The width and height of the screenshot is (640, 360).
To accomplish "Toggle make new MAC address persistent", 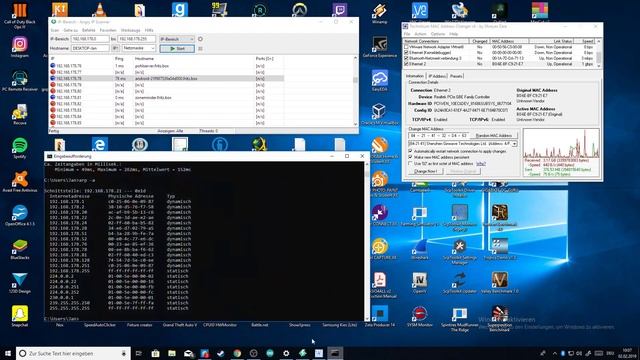I will (411, 157).
